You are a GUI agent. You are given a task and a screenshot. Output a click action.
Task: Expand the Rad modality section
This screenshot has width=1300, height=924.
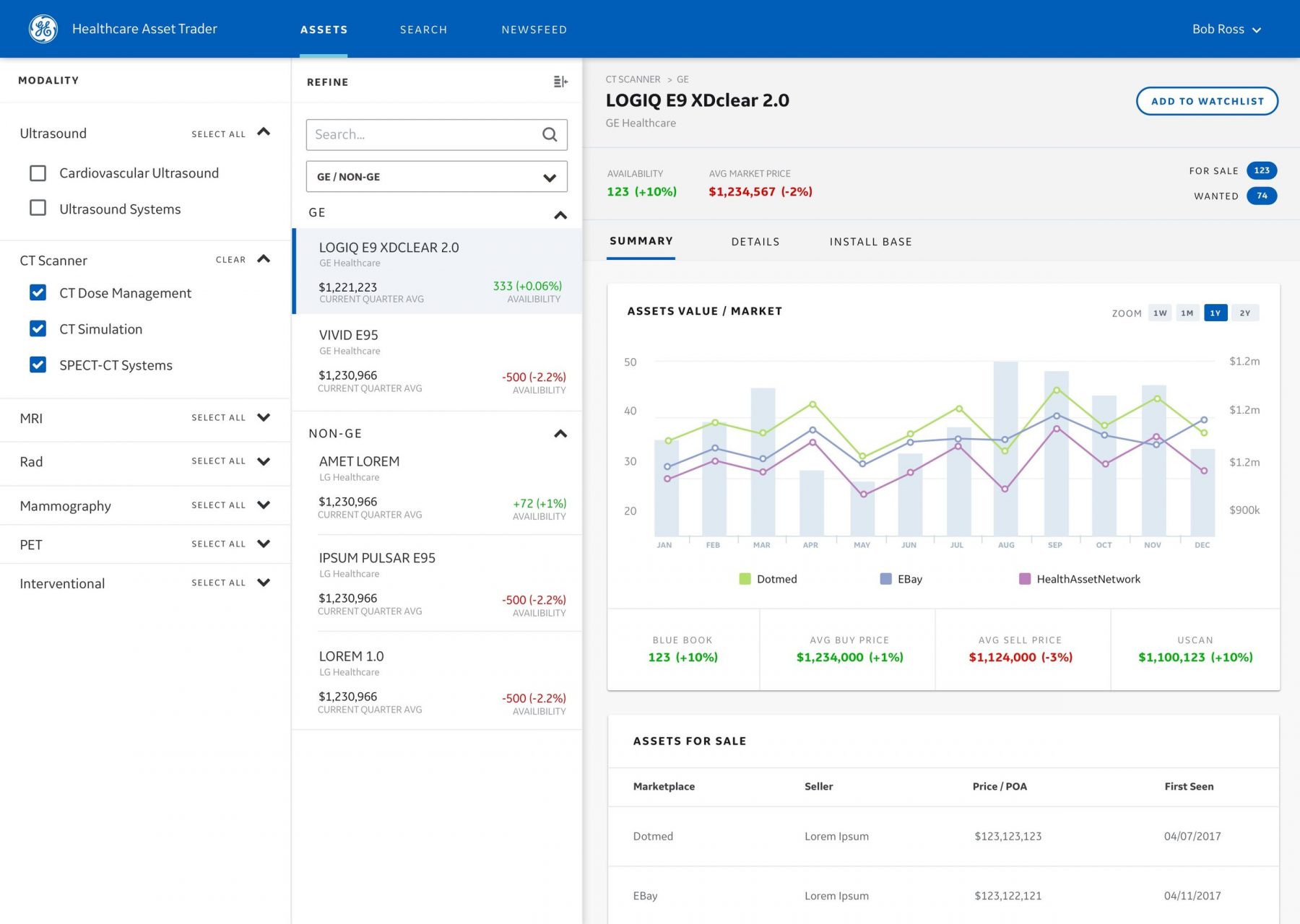pos(264,461)
